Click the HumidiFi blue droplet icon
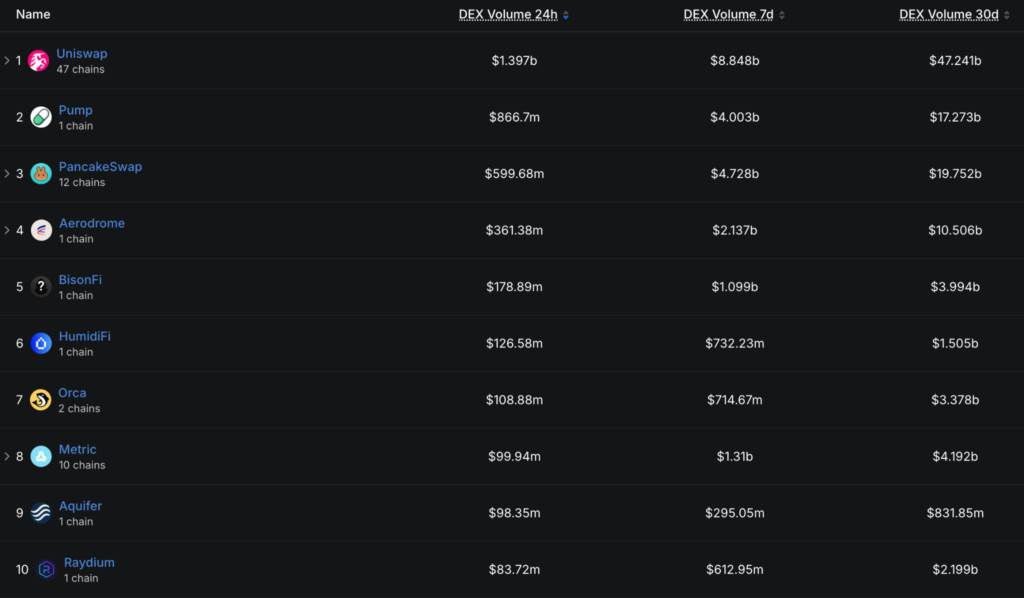 (40, 343)
